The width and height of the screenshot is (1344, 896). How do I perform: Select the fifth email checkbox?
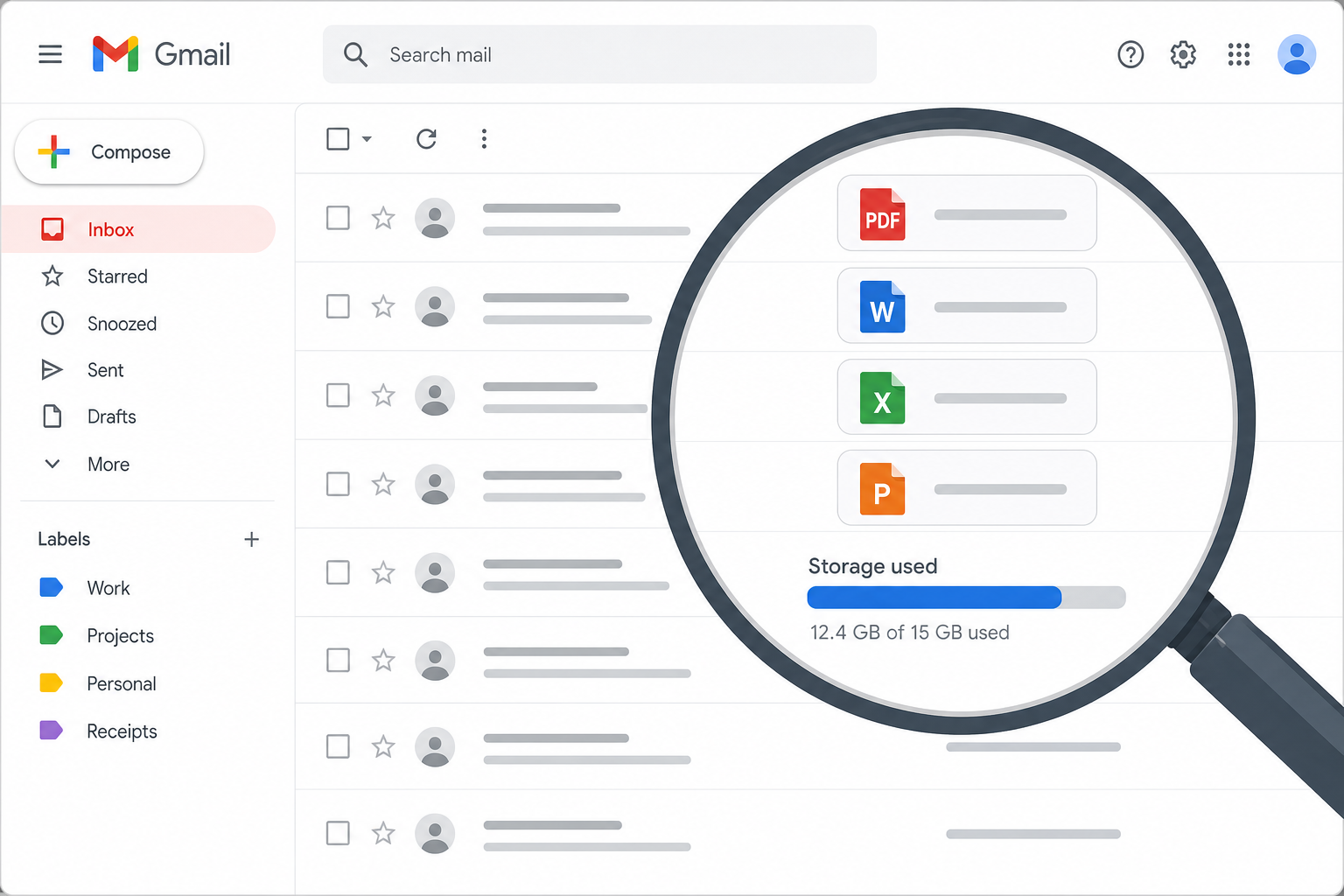pos(338,572)
